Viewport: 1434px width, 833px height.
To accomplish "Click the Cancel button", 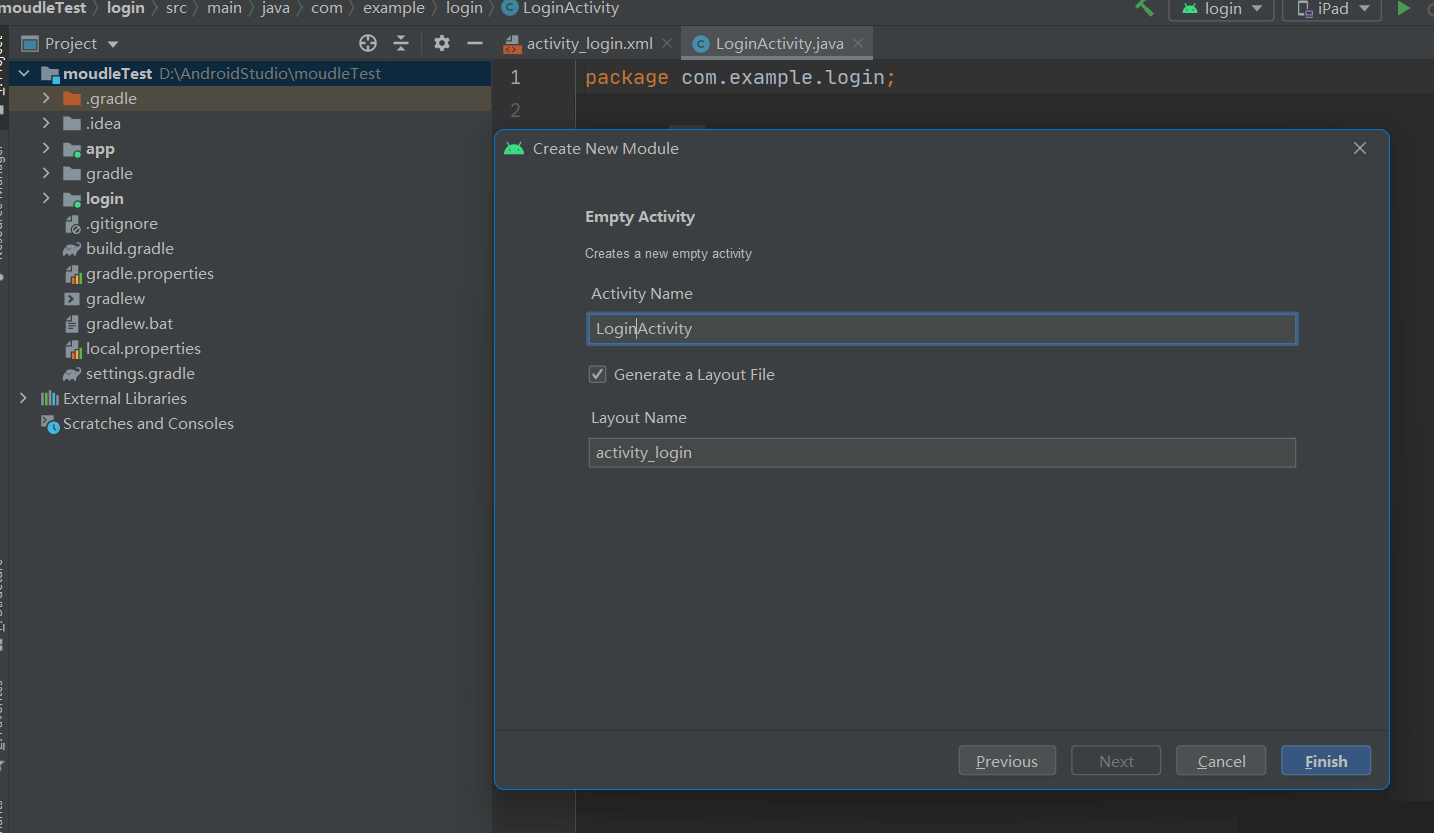I will [x=1221, y=761].
